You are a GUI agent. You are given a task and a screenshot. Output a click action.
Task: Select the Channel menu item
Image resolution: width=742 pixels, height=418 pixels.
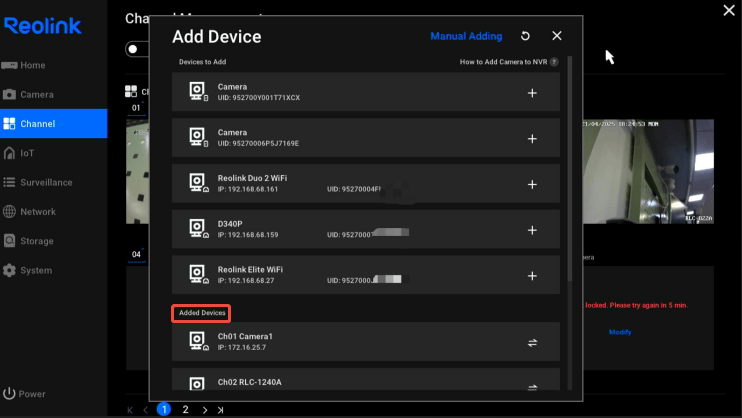pyautogui.click(x=53, y=124)
